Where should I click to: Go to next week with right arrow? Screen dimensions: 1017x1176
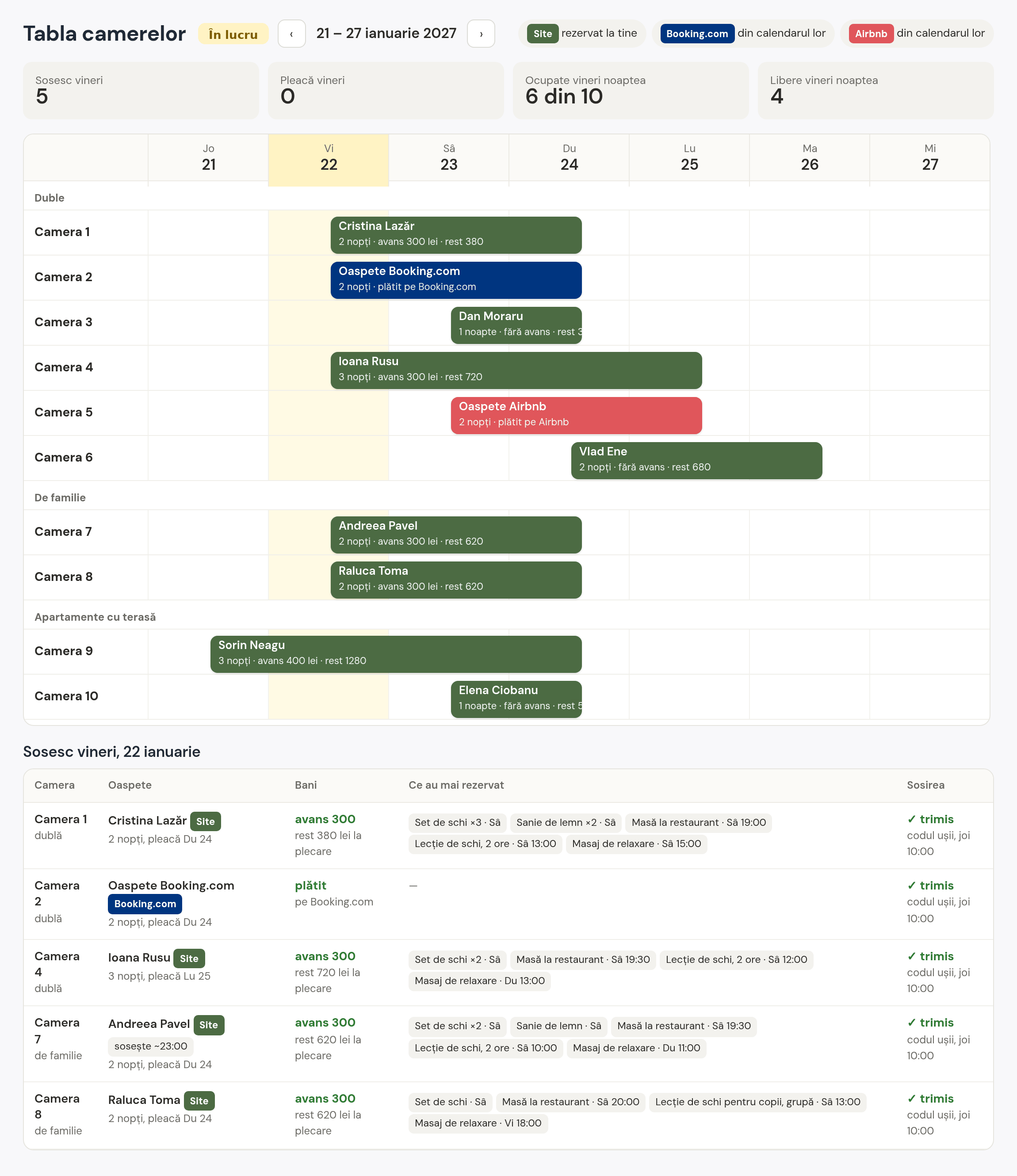click(x=481, y=34)
